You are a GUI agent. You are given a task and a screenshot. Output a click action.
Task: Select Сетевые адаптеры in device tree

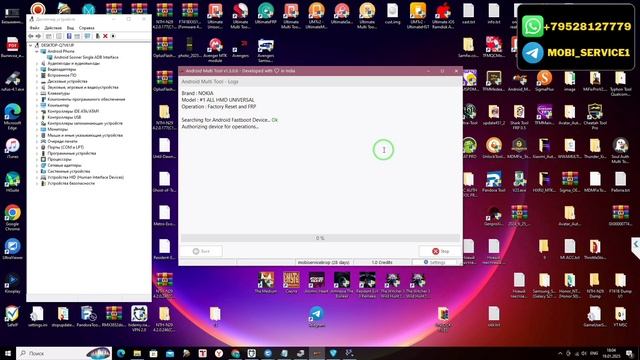pos(64,165)
